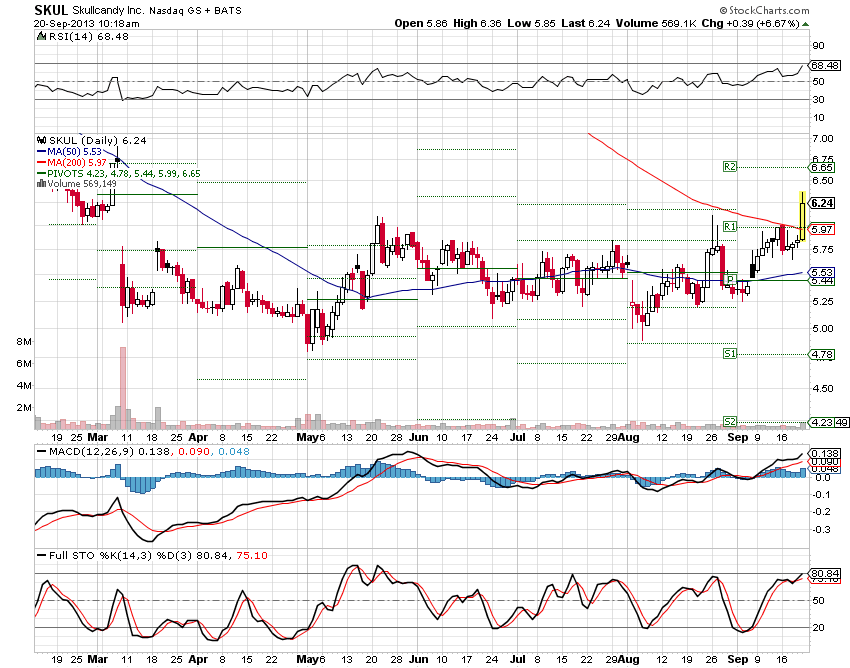
Task: Click the 7.00 price axis label
Action: click(x=823, y=139)
